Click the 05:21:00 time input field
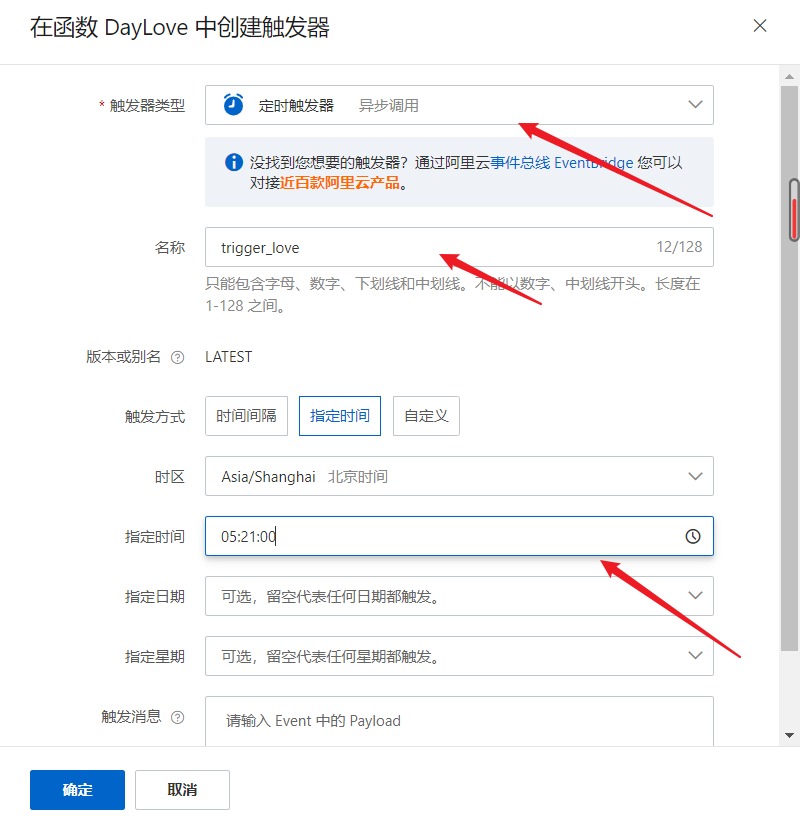800x824 pixels. tap(459, 536)
